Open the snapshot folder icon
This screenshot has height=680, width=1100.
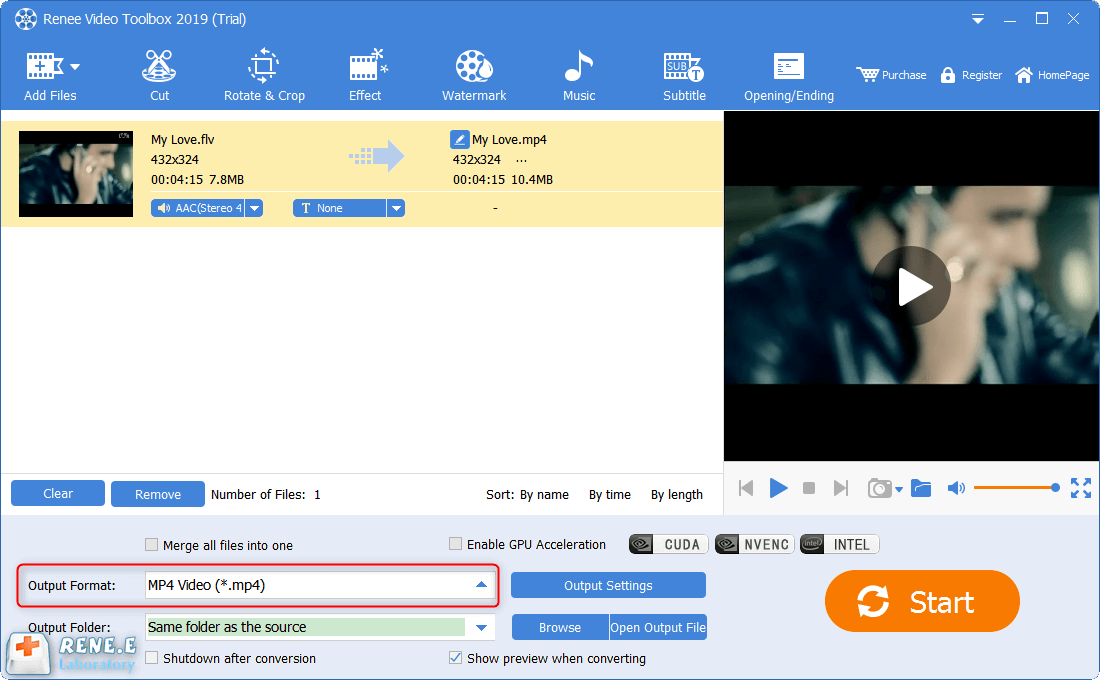tap(920, 488)
